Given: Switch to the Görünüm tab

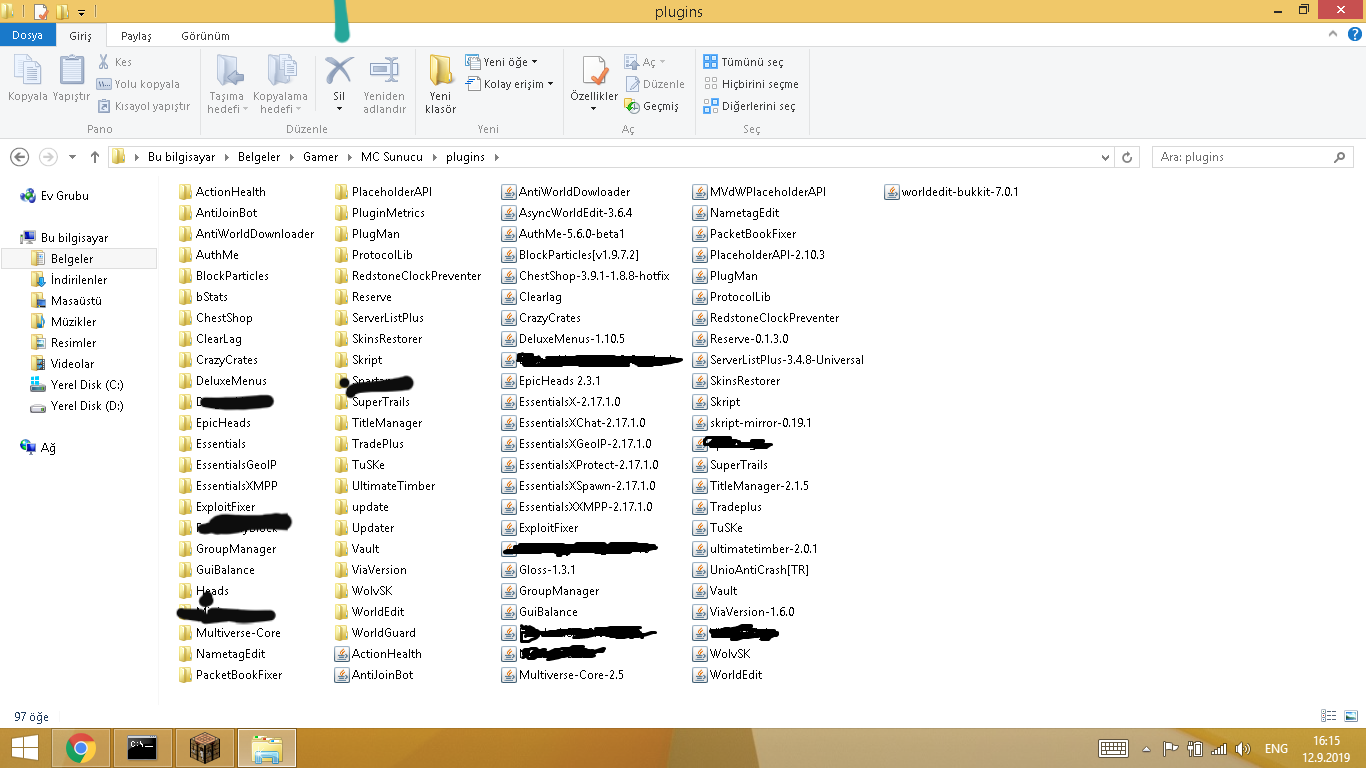Looking at the screenshot, I should pyautogui.click(x=205, y=35).
